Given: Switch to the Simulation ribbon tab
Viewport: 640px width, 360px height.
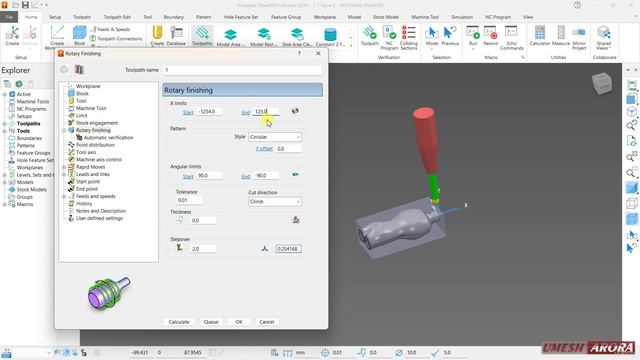Looking at the screenshot, I should [x=462, y=17].
